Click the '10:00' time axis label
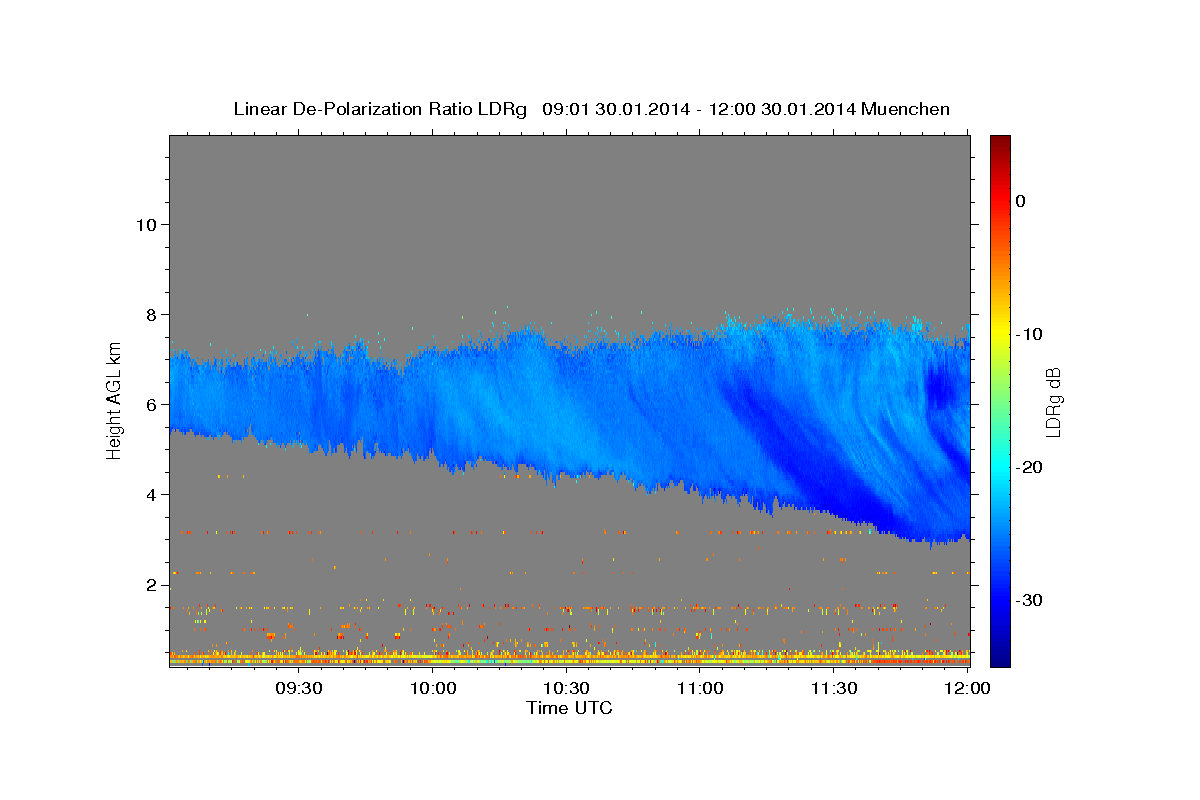The image size is (1200, 800). pyautogui.click(x=433, y=689)
